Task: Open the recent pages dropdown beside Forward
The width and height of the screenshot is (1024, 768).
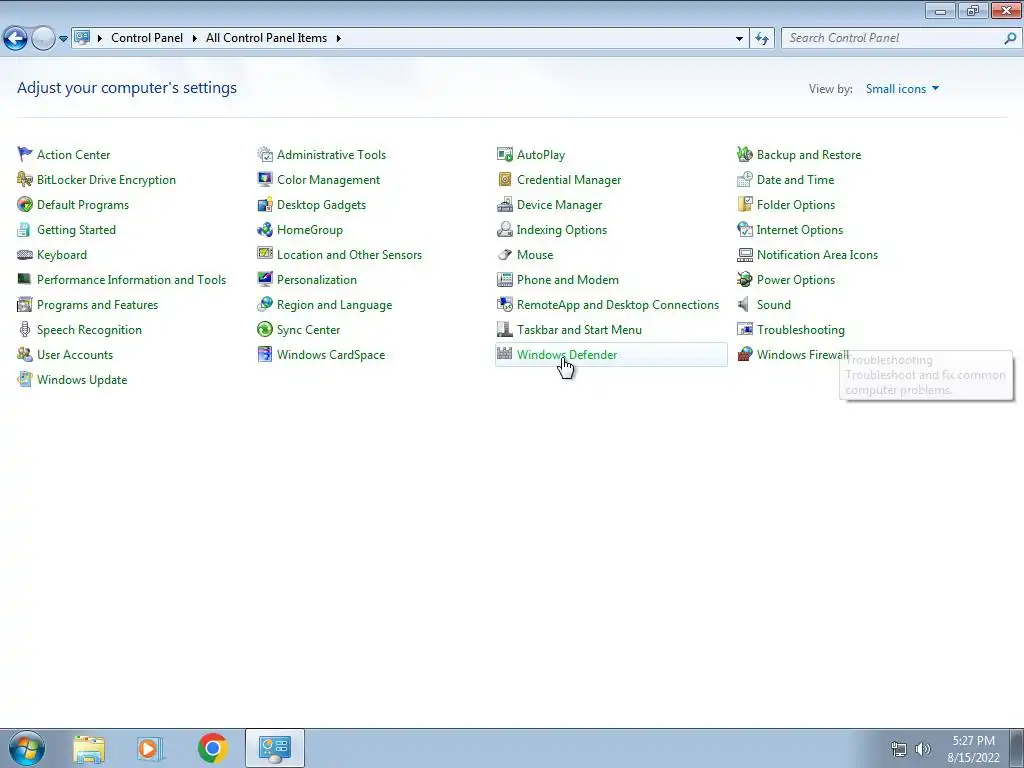Action: click(x=63, y=39)
